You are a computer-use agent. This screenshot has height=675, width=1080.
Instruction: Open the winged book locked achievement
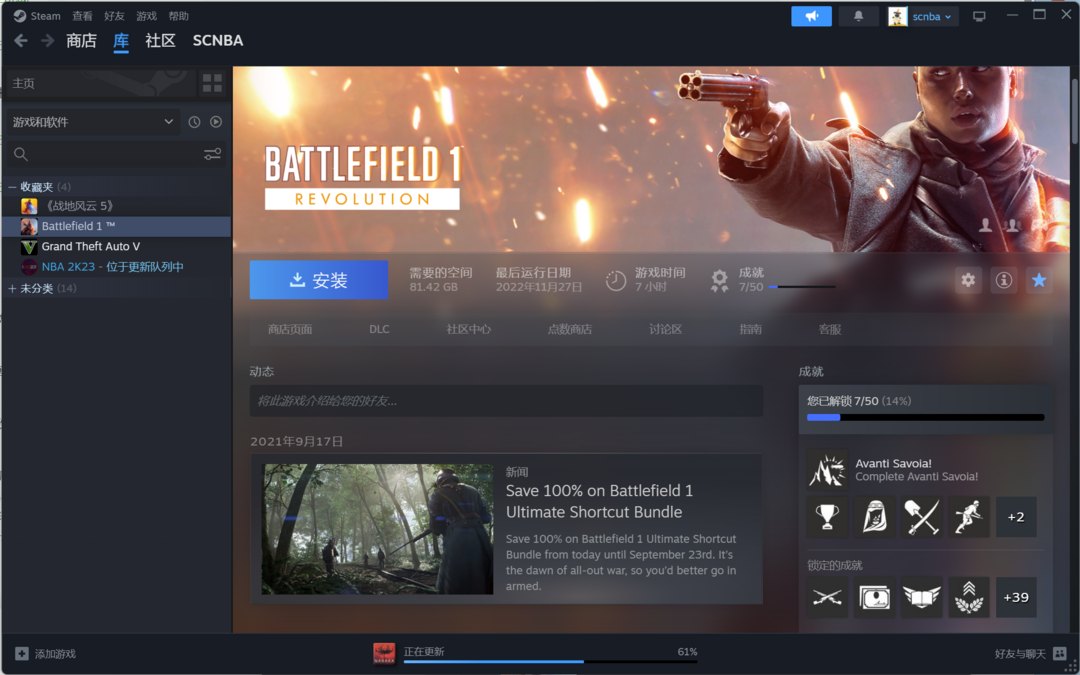[922, 597]
